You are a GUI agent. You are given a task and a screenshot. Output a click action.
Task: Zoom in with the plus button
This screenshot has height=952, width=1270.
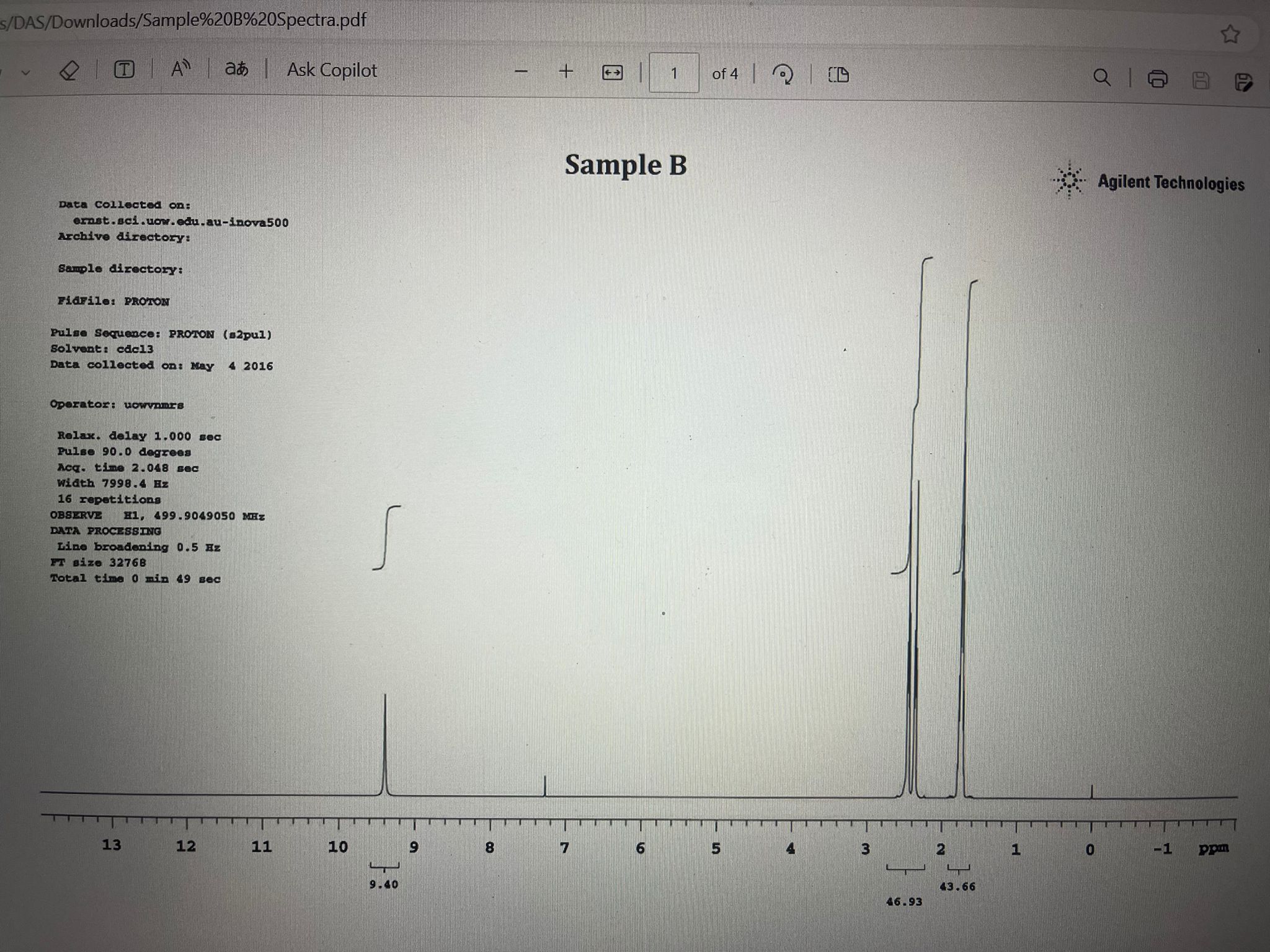566,72
